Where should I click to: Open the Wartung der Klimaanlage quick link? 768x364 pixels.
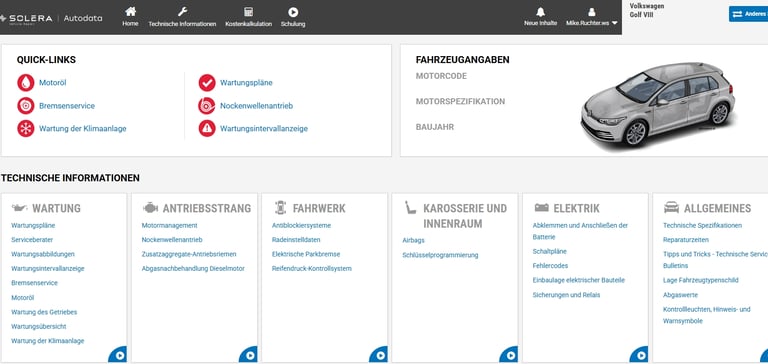pos(83,128)
